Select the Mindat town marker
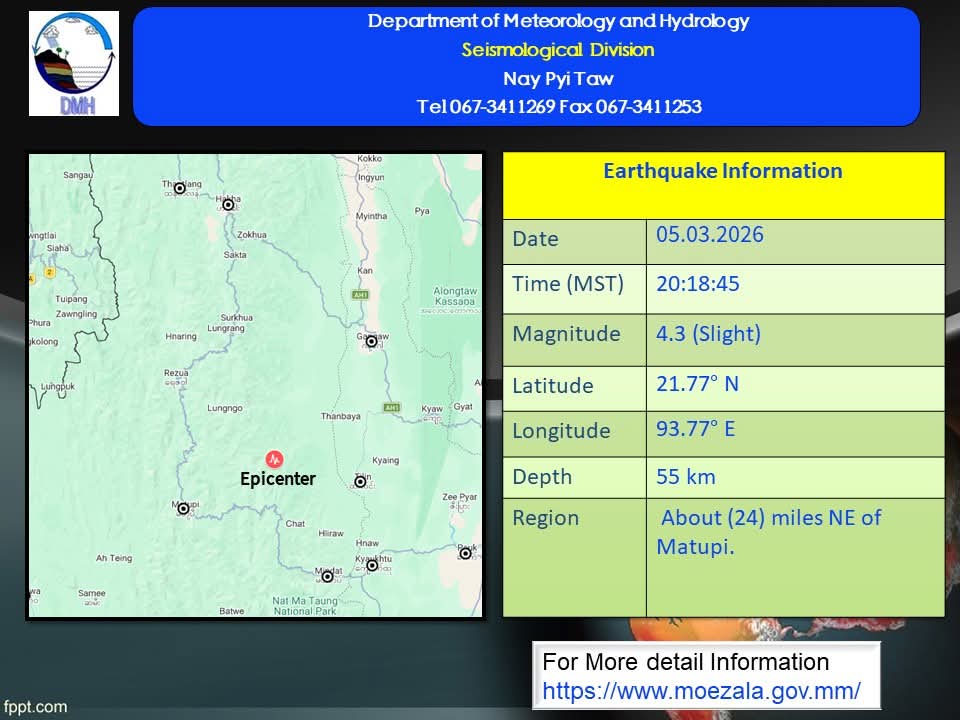This screenshot has width=960, height=720. click(326, 576)
